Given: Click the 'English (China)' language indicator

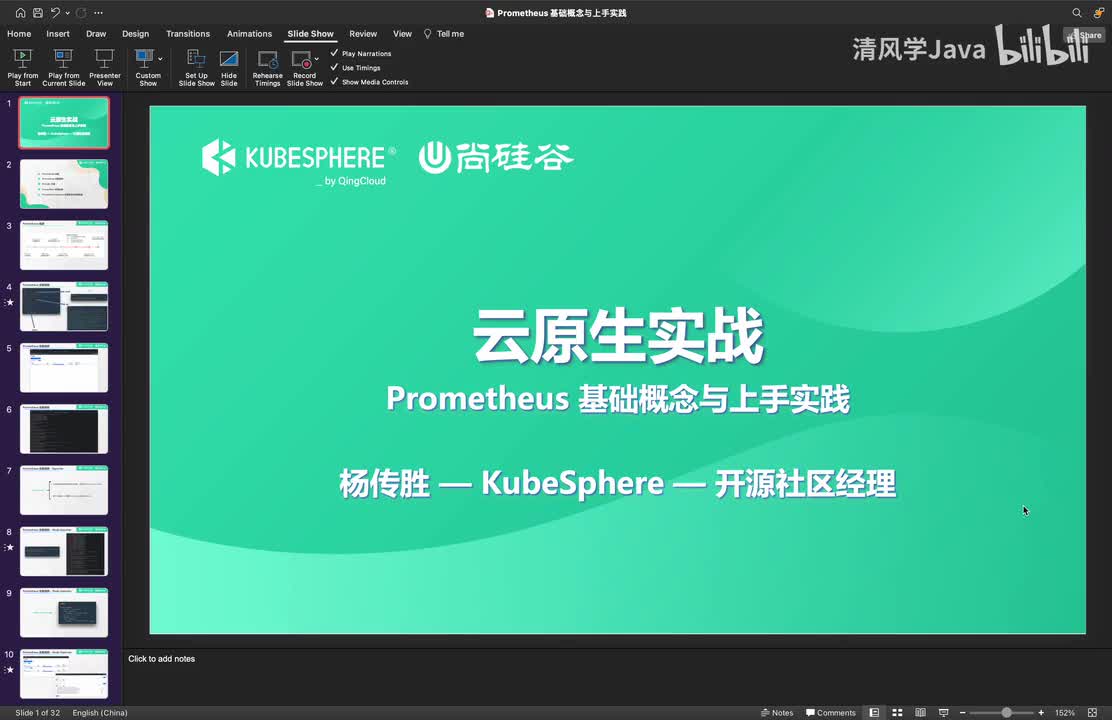Looking at the screenshot, I should pos(100,713).
